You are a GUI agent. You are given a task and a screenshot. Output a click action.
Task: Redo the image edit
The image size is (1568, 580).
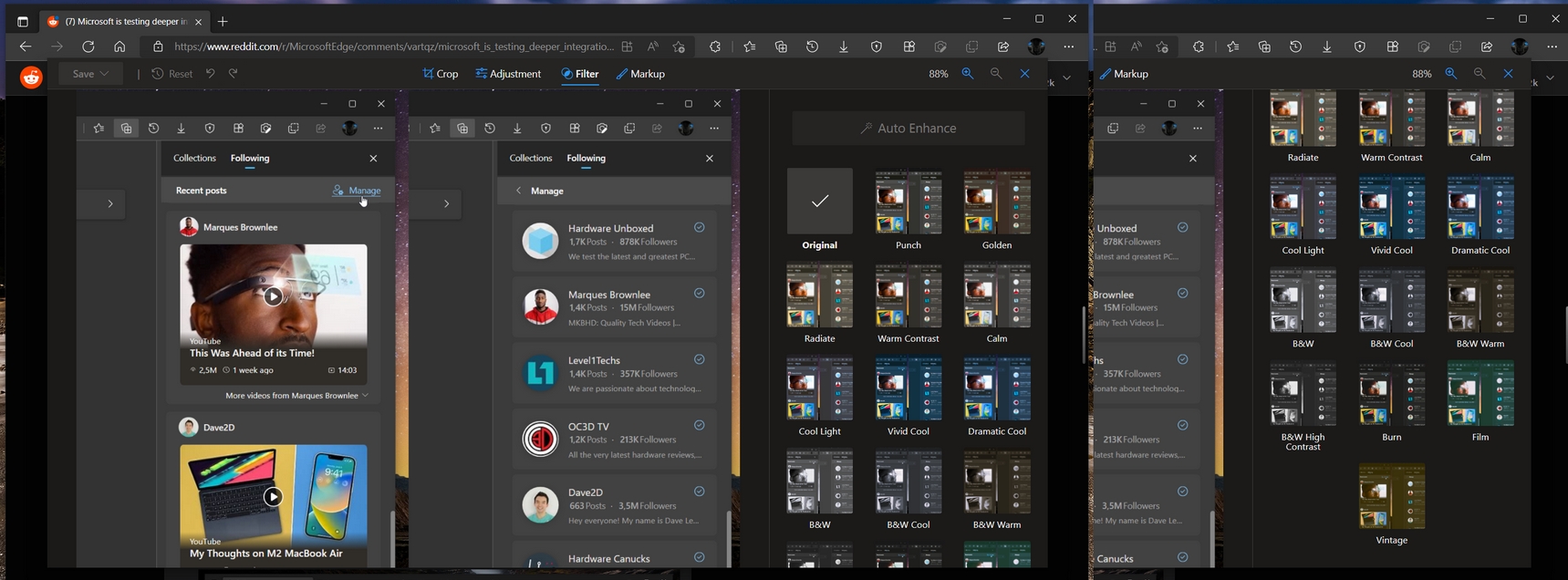click(234, 74)
